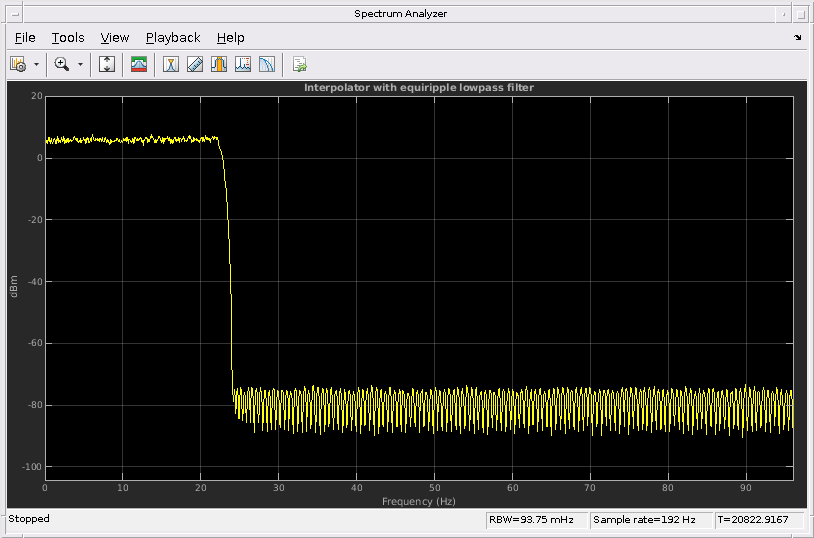Viewport: 814px width, 538px height.
Task: Expand the spectrum settings dropdown arrow
Action: tap(36, 64)
